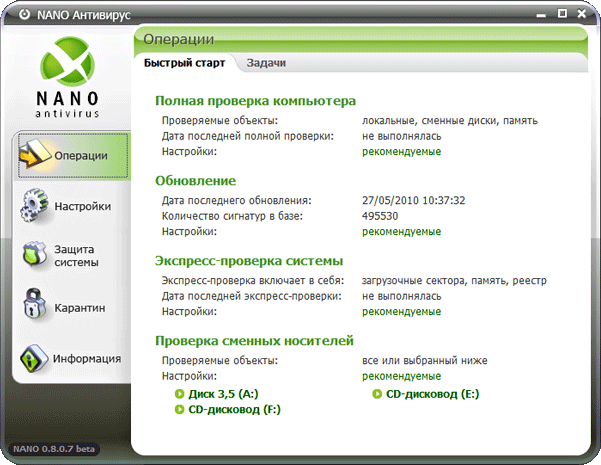
Task: Open Настройки gear icon in sidebar
Action: [36, 206]
